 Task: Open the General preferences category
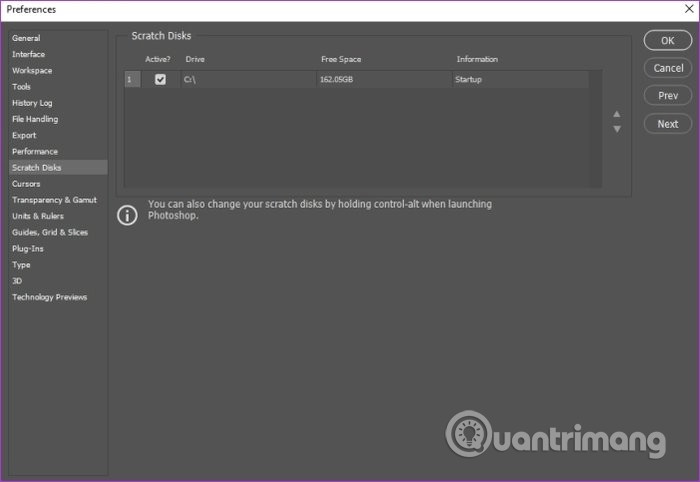26,38
